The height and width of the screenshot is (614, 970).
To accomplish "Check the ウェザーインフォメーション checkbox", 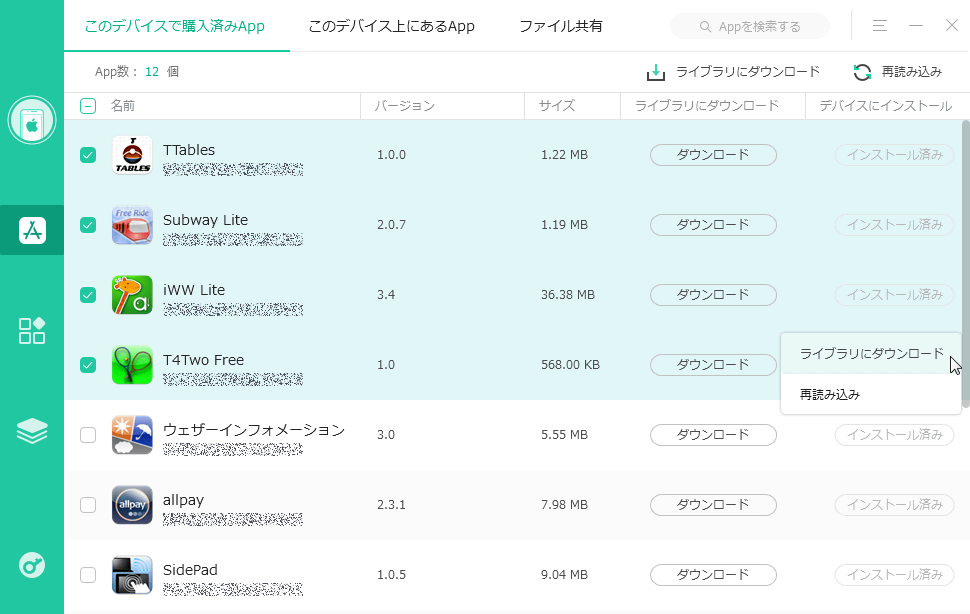I will [88, 435].
